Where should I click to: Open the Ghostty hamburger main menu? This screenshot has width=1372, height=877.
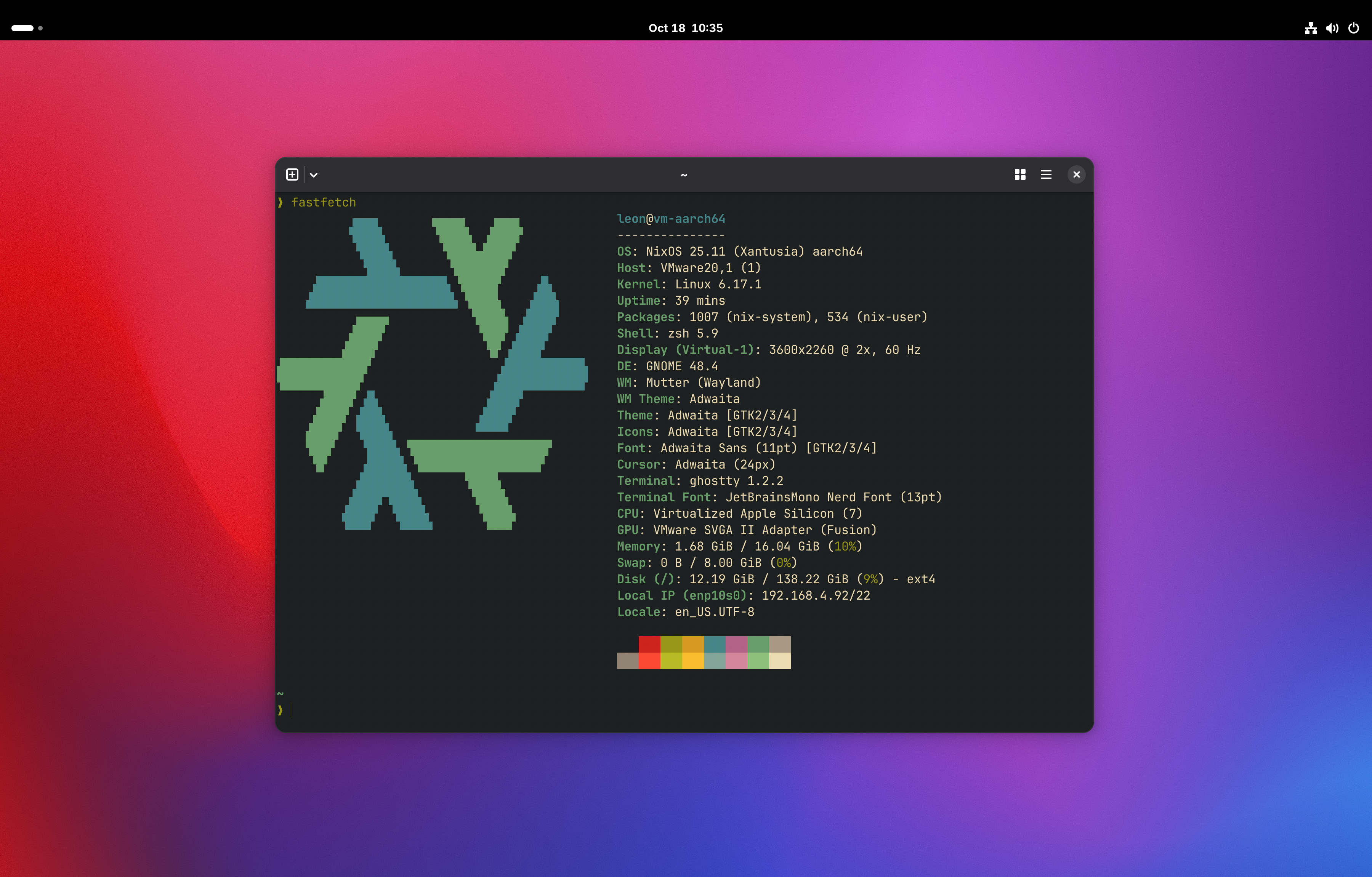(x=1045, y=174)
